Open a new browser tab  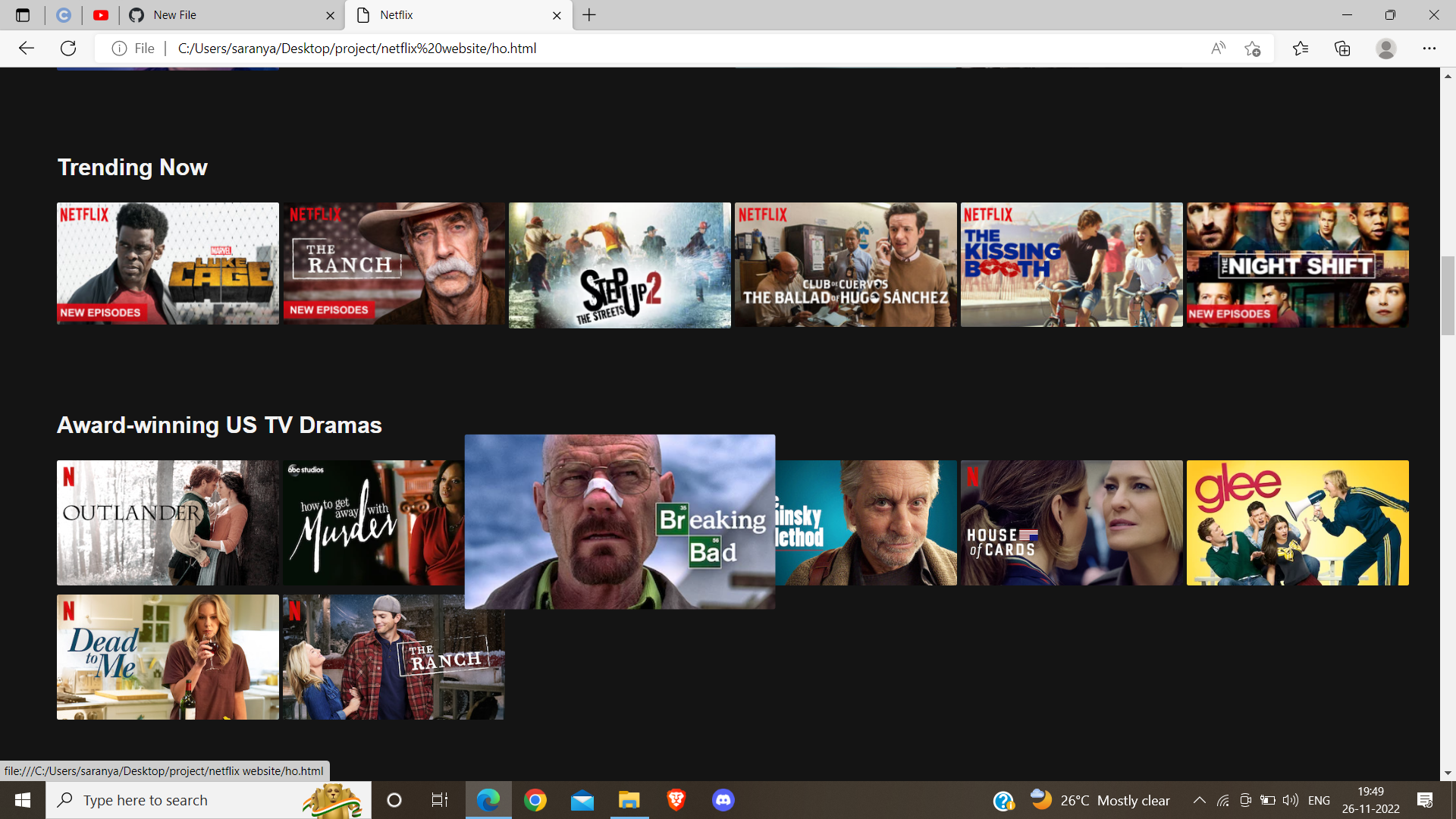coord(590,14)
